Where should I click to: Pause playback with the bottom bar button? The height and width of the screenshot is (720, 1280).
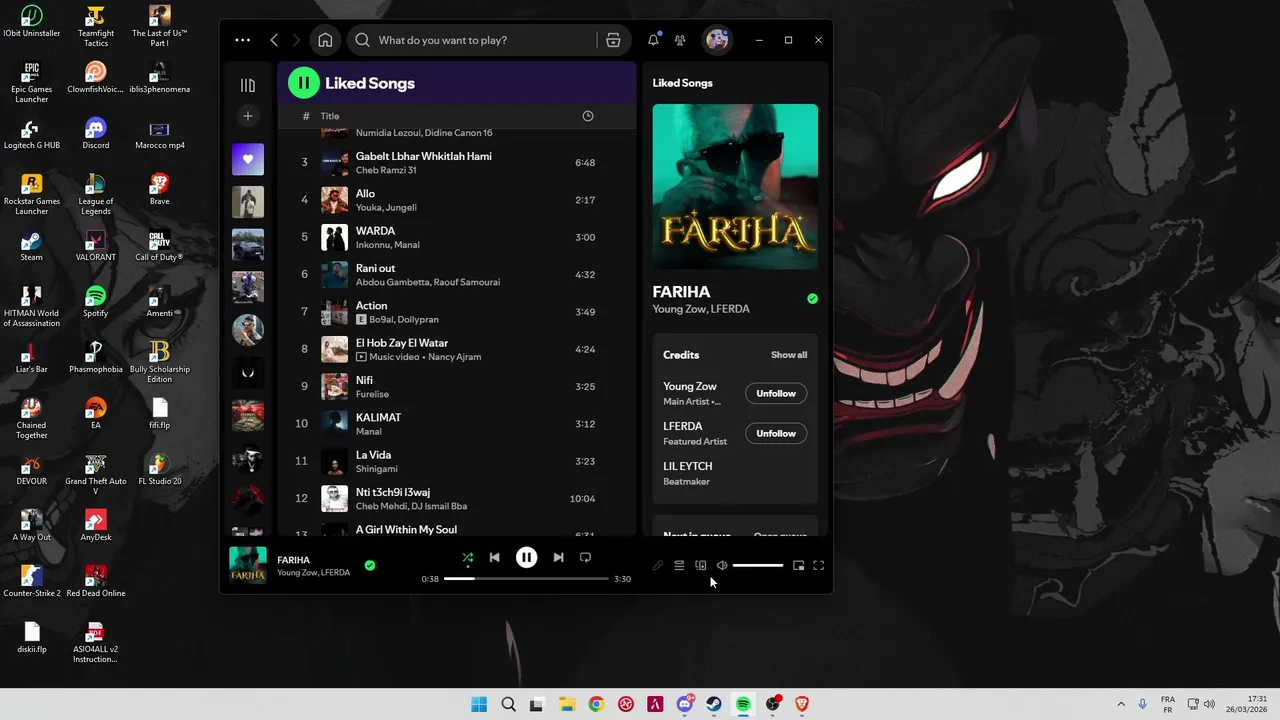point(526,558)
